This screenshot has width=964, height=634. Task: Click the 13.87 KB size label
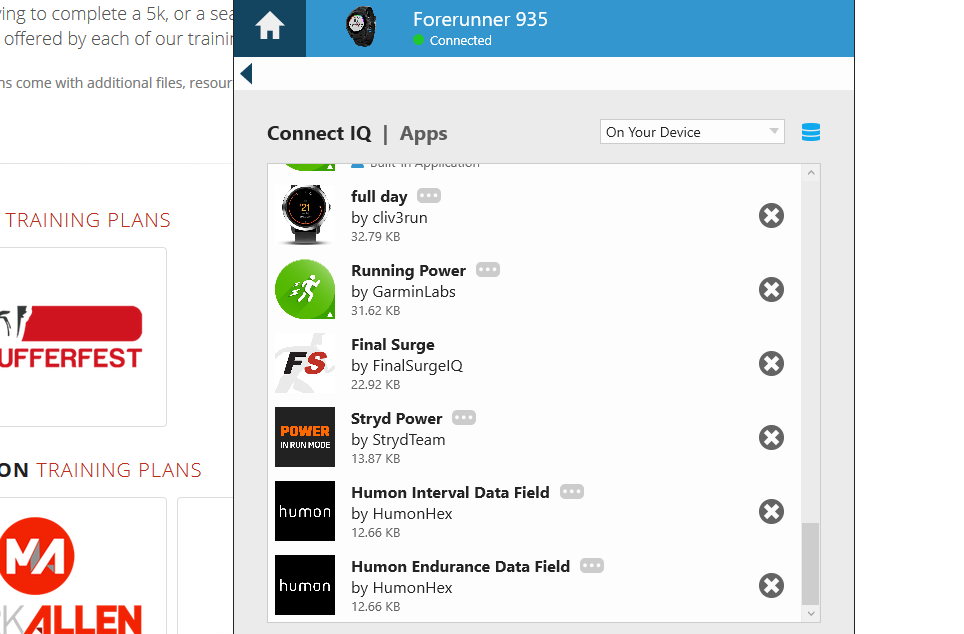coord(376,458)
